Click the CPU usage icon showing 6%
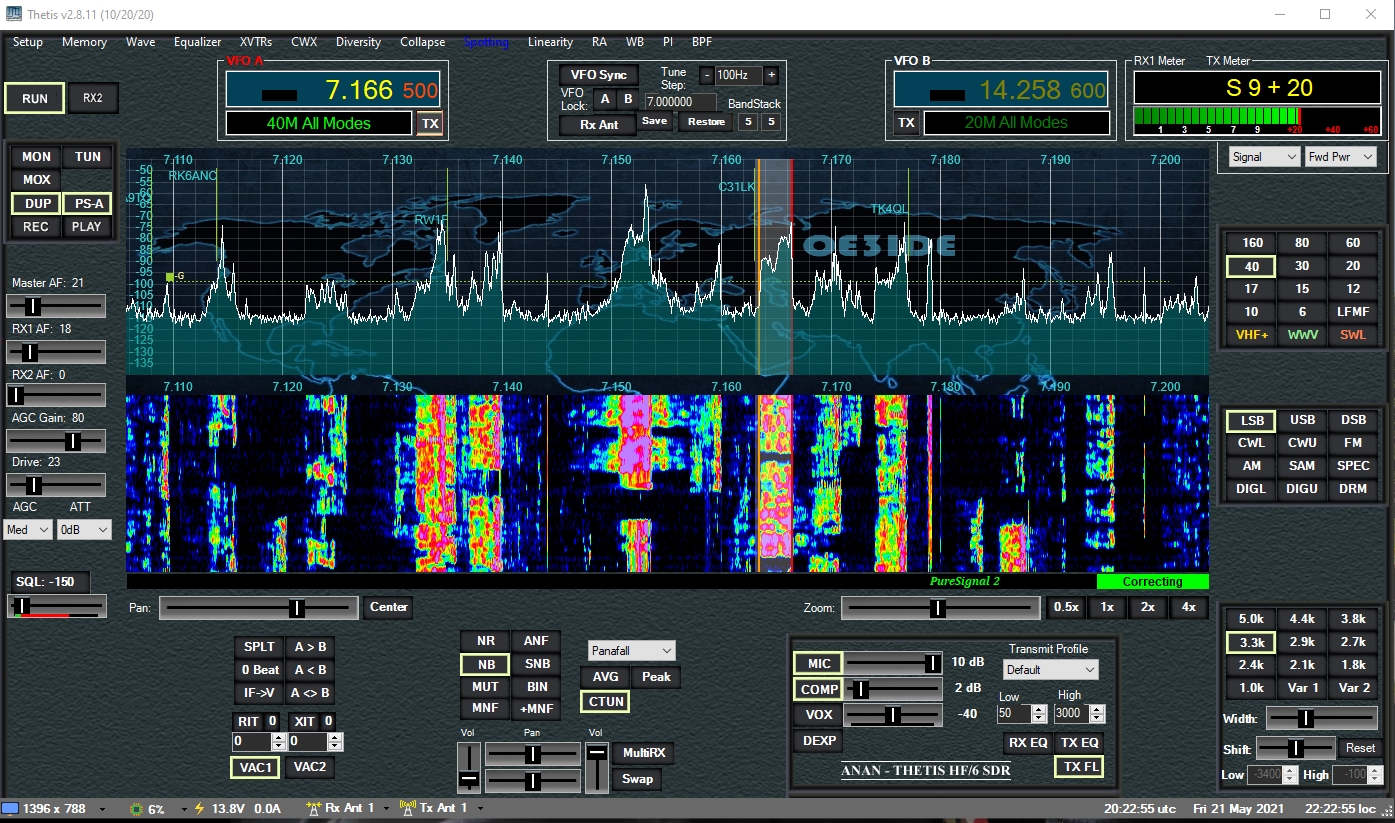The width and height of the screenshot is (1395, 823). click(137, 808)
